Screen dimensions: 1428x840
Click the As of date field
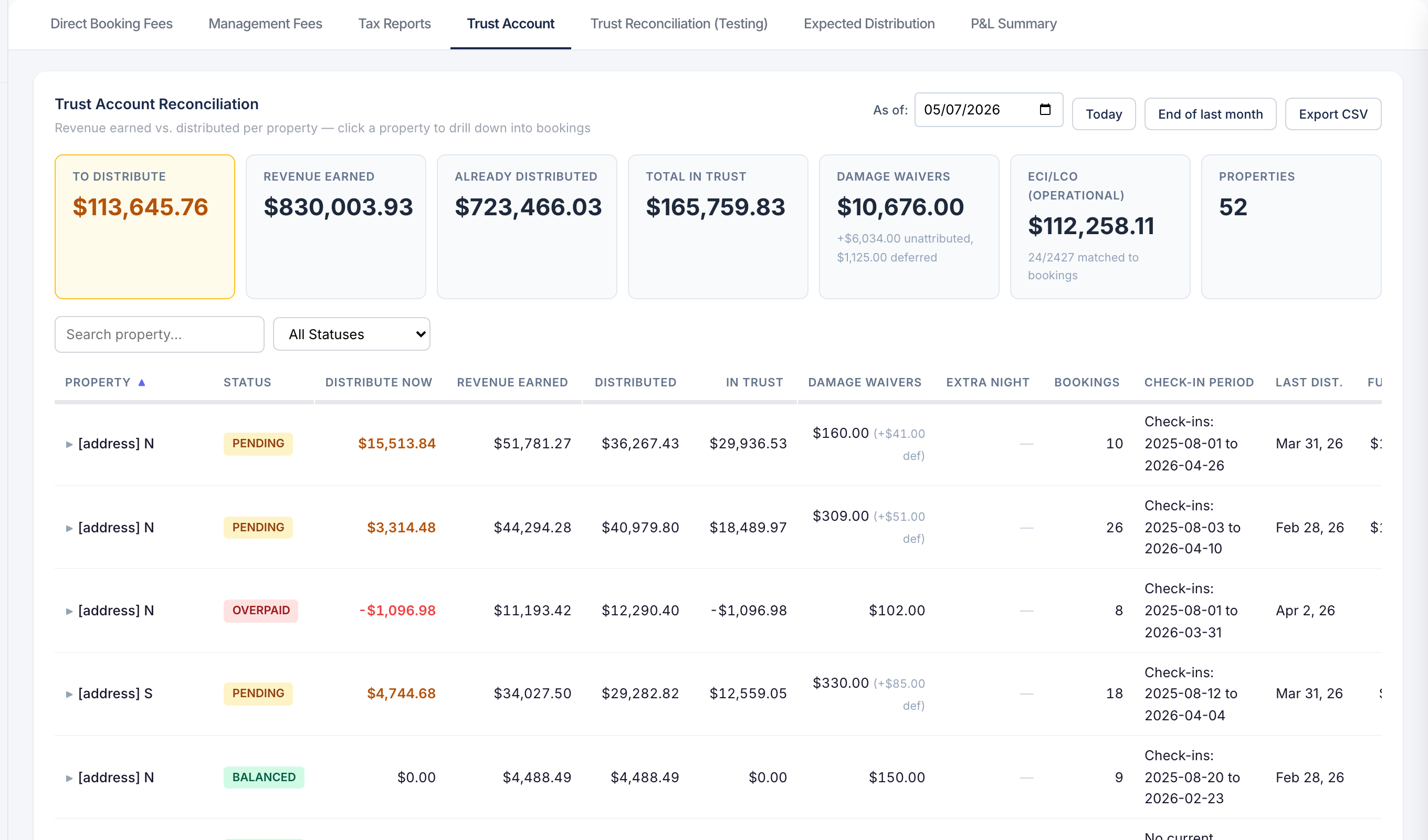[988, 109]
